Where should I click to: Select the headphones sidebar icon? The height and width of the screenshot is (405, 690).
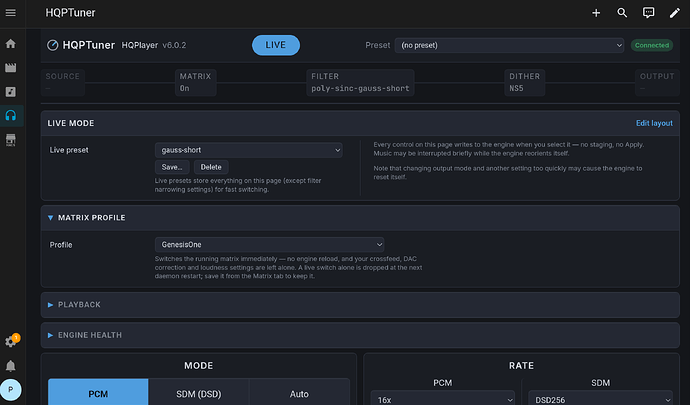tap(11, 116)
